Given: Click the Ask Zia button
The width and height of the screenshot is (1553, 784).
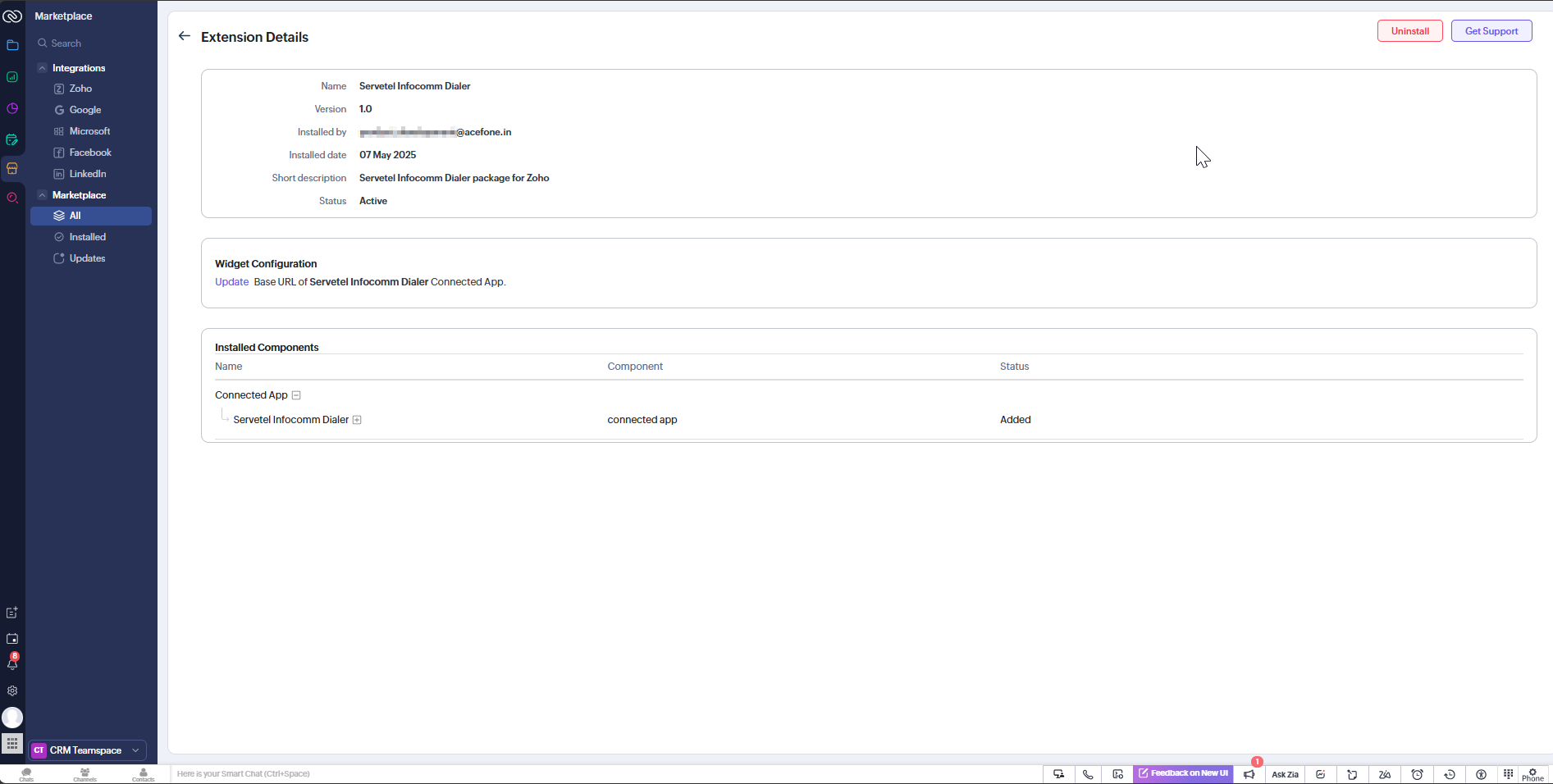Looking at the screenshot, I should 1285,774.
